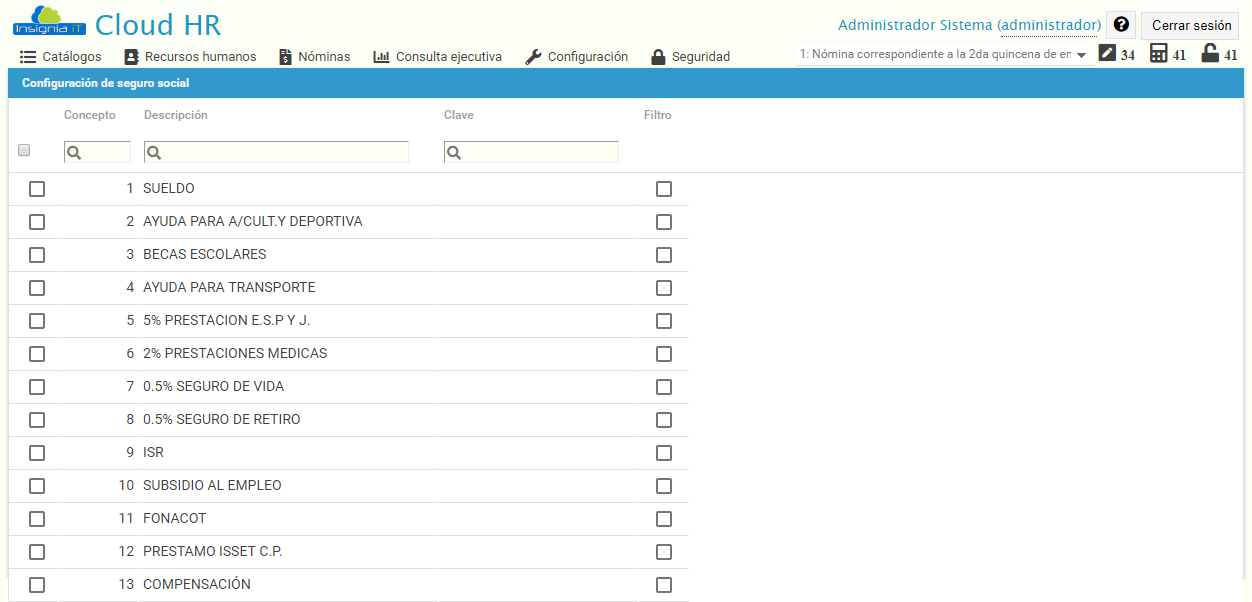Image resolution: width=1252 pixels, height=602 pixels.
Task: Enable the Filtro checkbox for ISR
Action: (663, 453)
